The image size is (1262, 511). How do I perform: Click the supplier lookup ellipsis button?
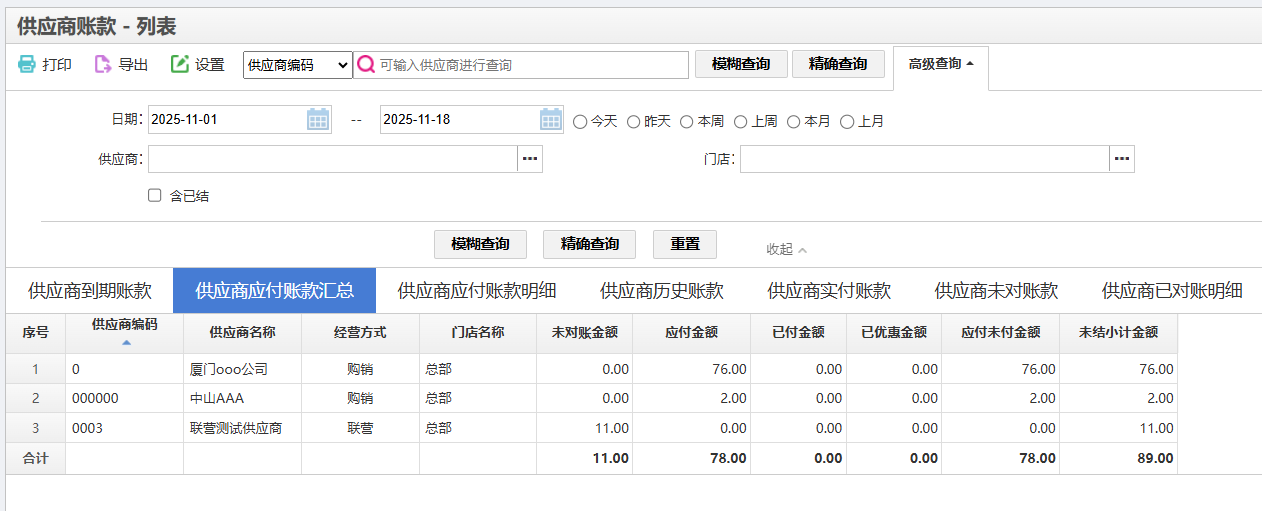tap(530, 159)
